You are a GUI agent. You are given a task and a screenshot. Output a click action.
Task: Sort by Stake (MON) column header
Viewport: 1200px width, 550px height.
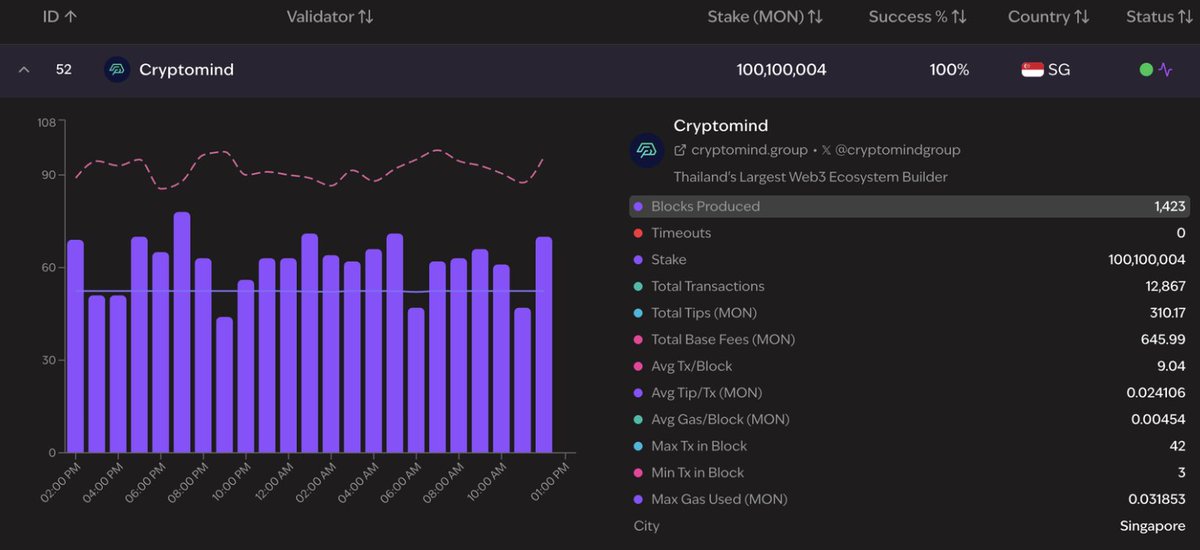(765, 16)
